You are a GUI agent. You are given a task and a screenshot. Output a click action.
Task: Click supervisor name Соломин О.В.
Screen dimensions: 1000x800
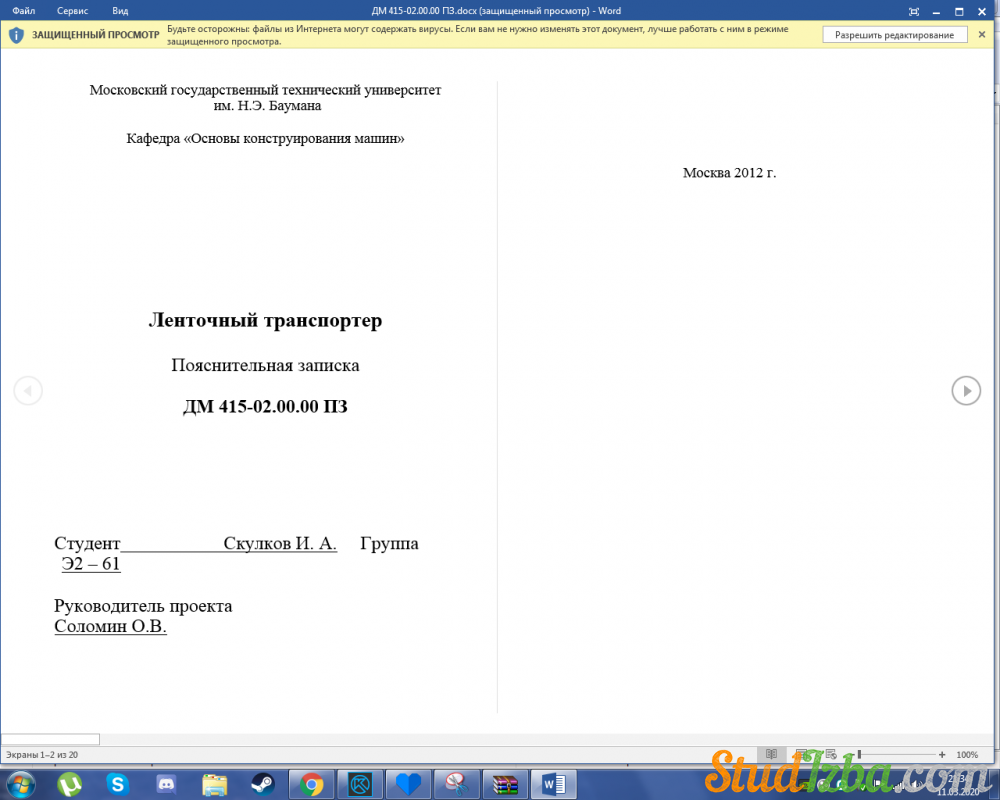click(110, 626)
